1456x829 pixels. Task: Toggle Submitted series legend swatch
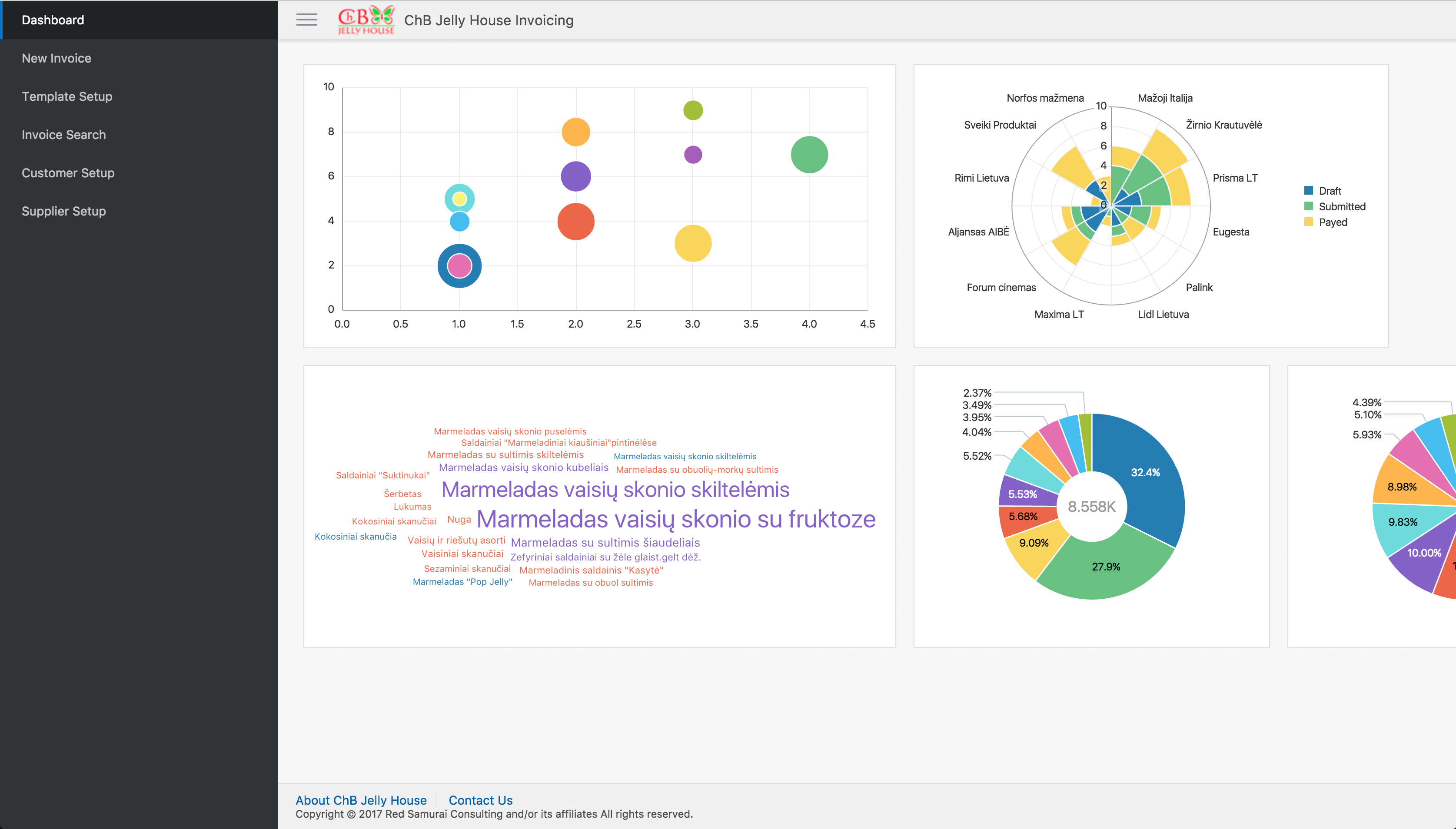[x=1309, y=206]
